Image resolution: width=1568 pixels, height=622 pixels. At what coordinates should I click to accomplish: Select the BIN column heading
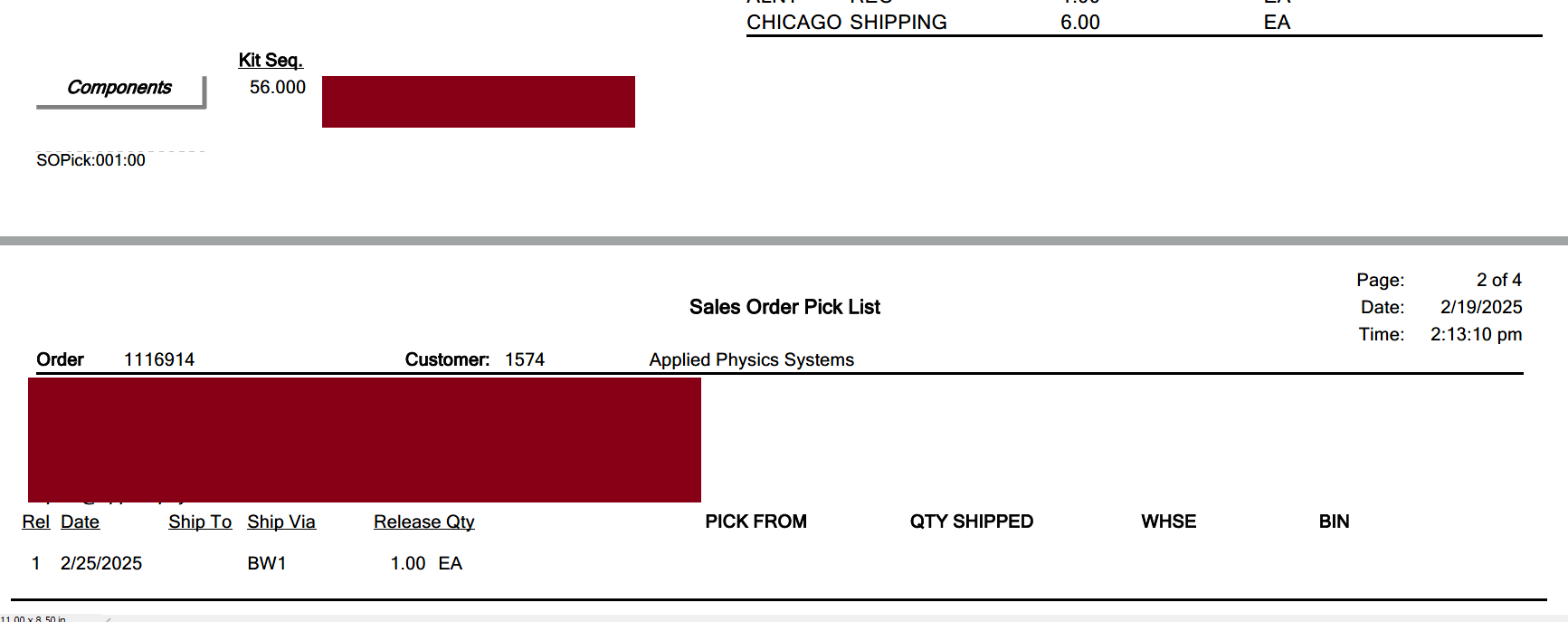pyautogui.click(x=1335, y=522)
